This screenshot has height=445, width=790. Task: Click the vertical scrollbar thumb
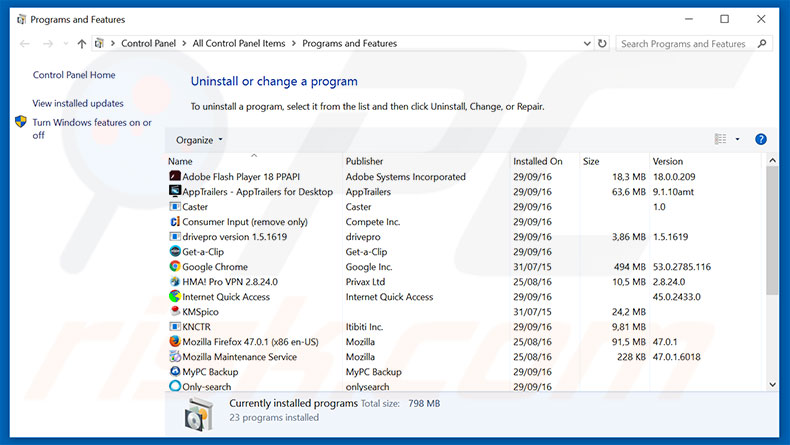772,230
